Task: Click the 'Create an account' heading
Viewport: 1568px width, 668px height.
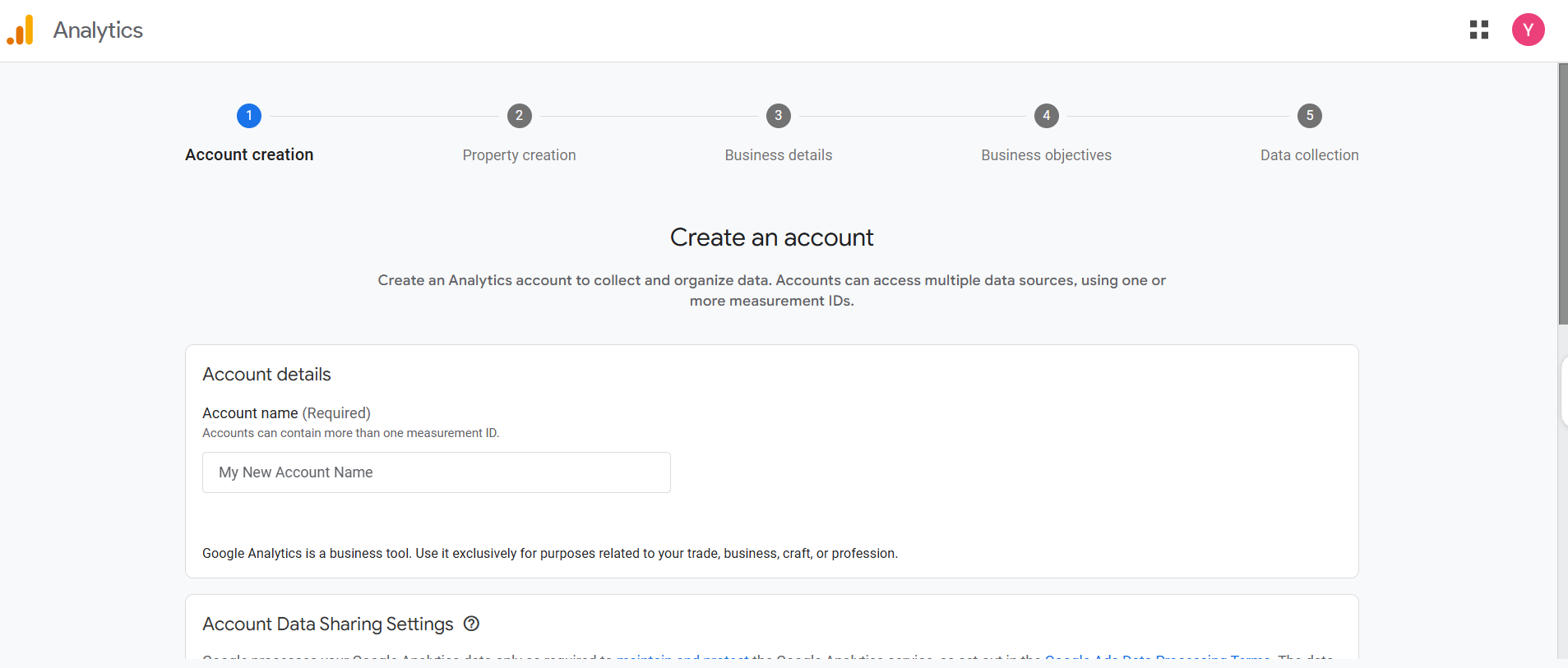Action: tap(771, 237)
